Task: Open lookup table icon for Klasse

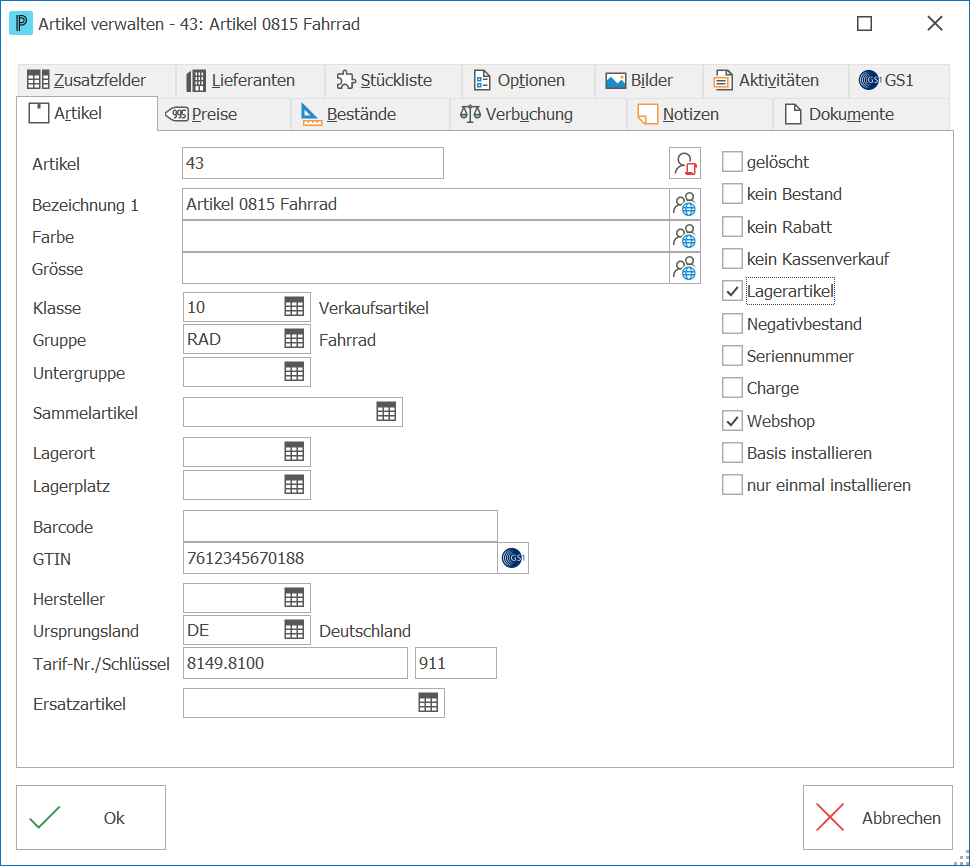Action: point(294,307)
